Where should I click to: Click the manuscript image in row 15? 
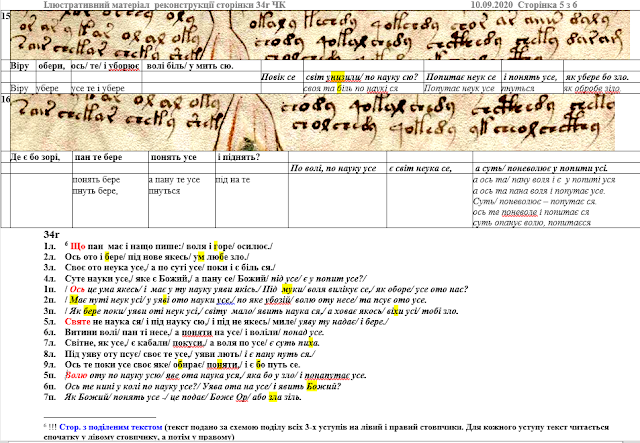(x=320, y=35)
